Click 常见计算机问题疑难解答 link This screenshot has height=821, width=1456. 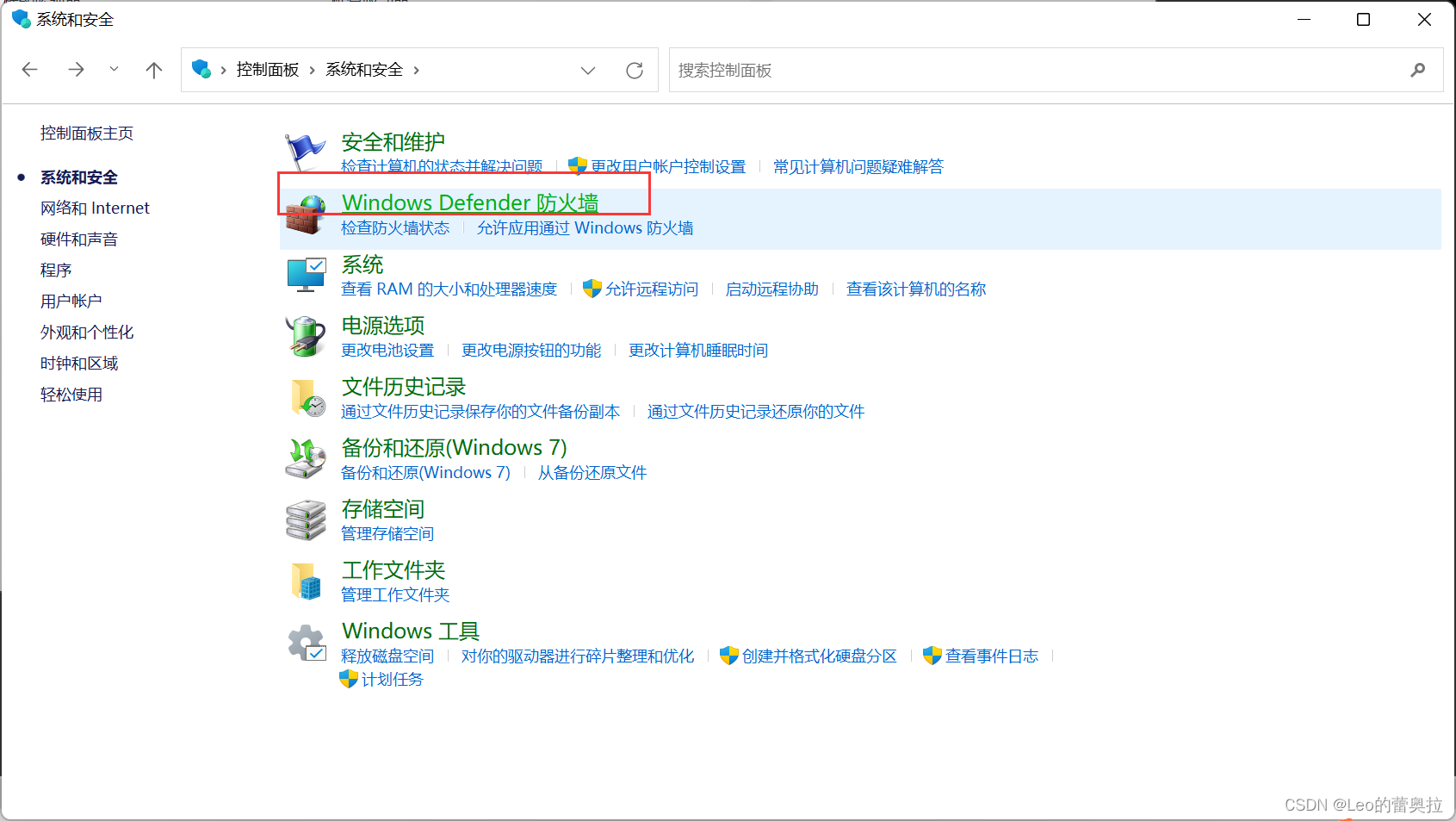[858, 166]
